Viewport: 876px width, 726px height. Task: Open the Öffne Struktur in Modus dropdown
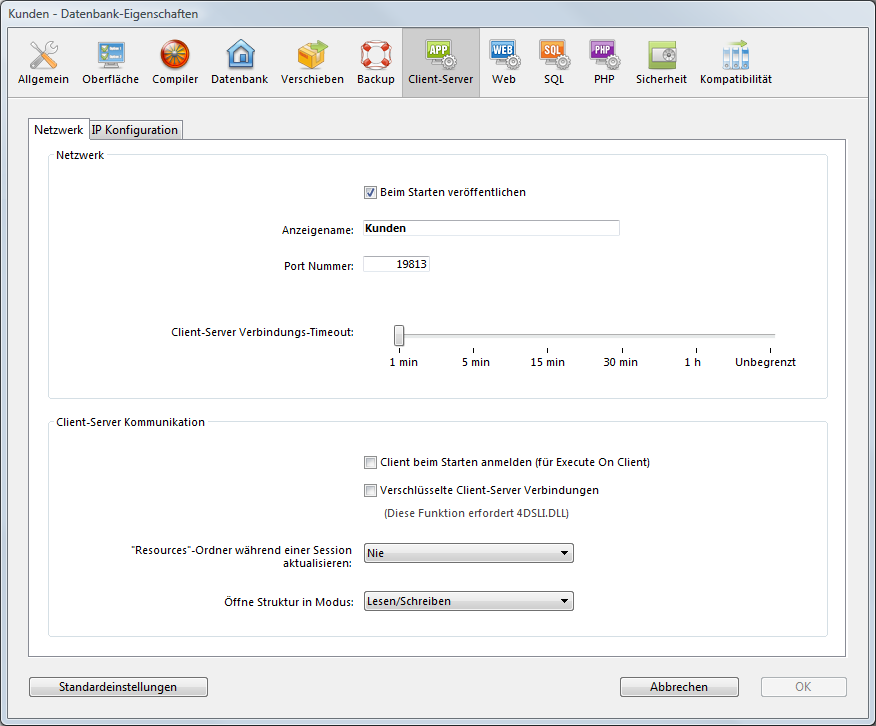click(468, 602)
